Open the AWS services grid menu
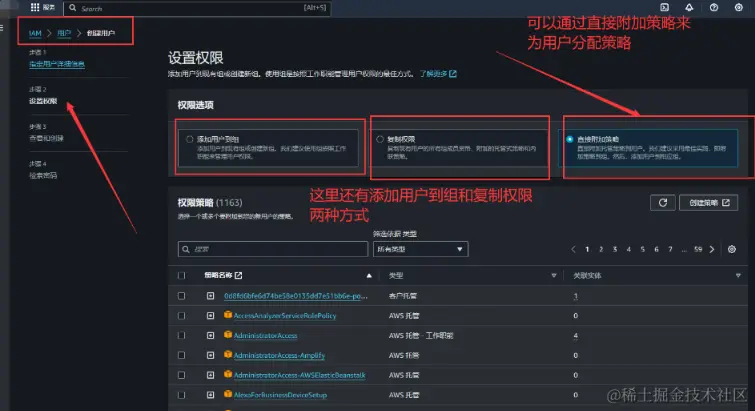Image resolution: width=755 pixels, height=411 pixels. (35, 7)
